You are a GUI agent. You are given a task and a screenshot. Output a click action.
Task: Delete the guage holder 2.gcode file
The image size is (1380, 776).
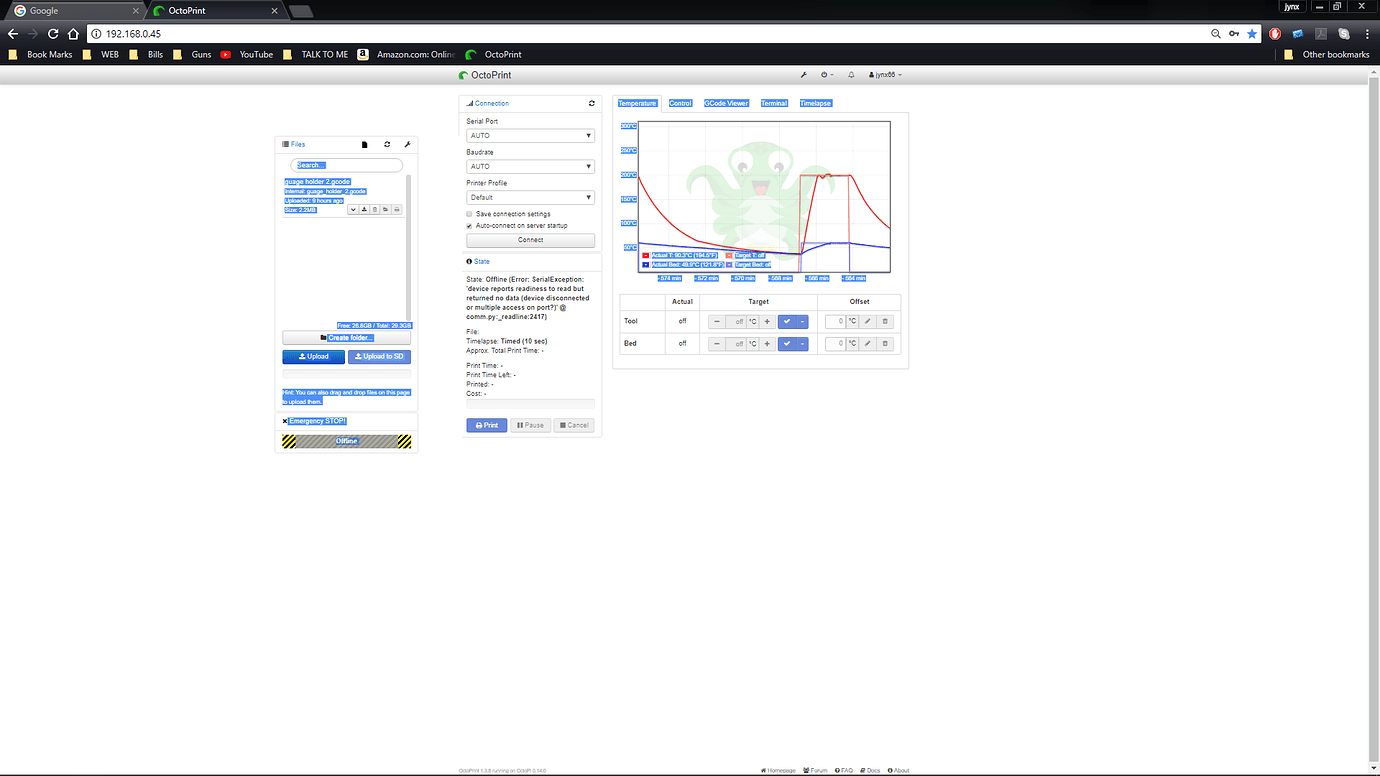click(x=375, y=209)
